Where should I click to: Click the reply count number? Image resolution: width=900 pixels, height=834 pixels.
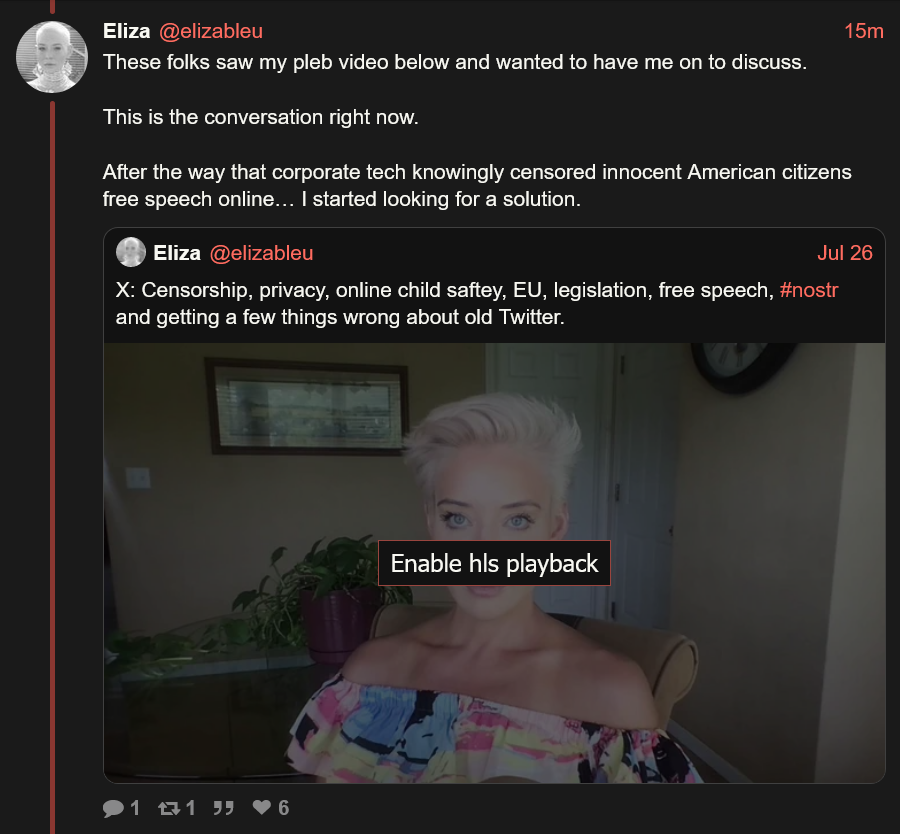135,808
